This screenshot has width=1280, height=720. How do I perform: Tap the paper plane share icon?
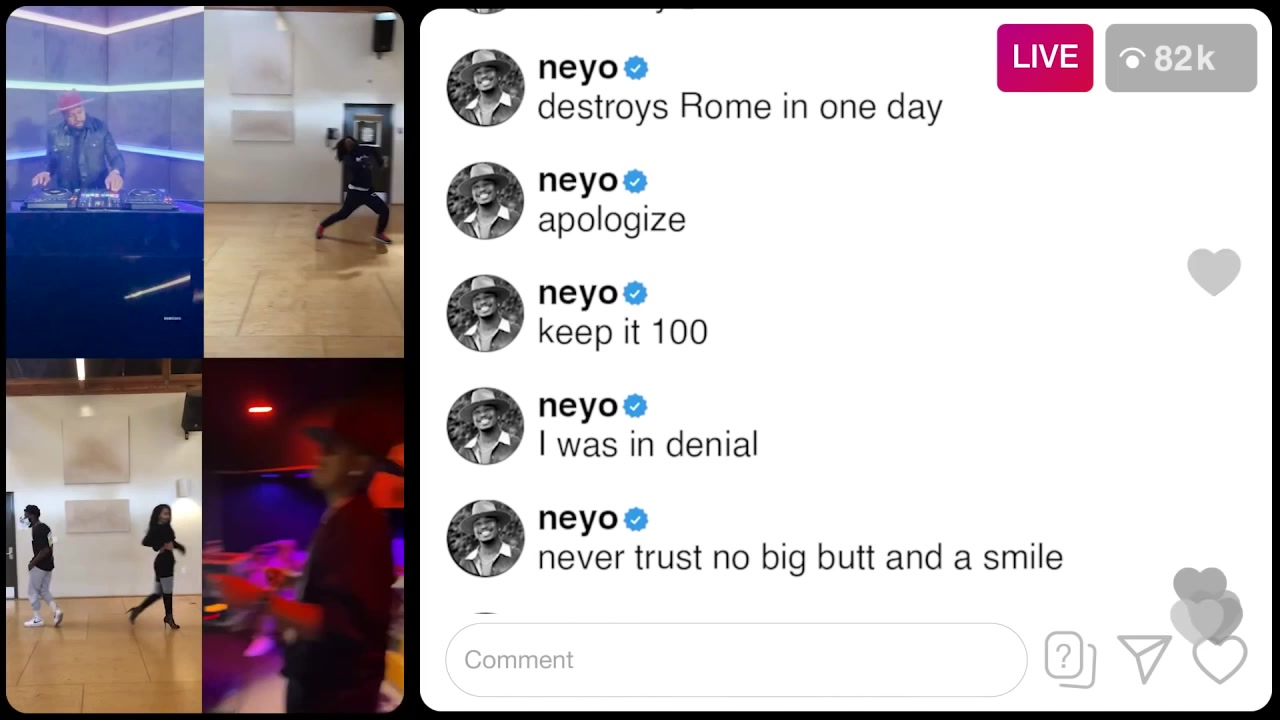(1144, 659)
